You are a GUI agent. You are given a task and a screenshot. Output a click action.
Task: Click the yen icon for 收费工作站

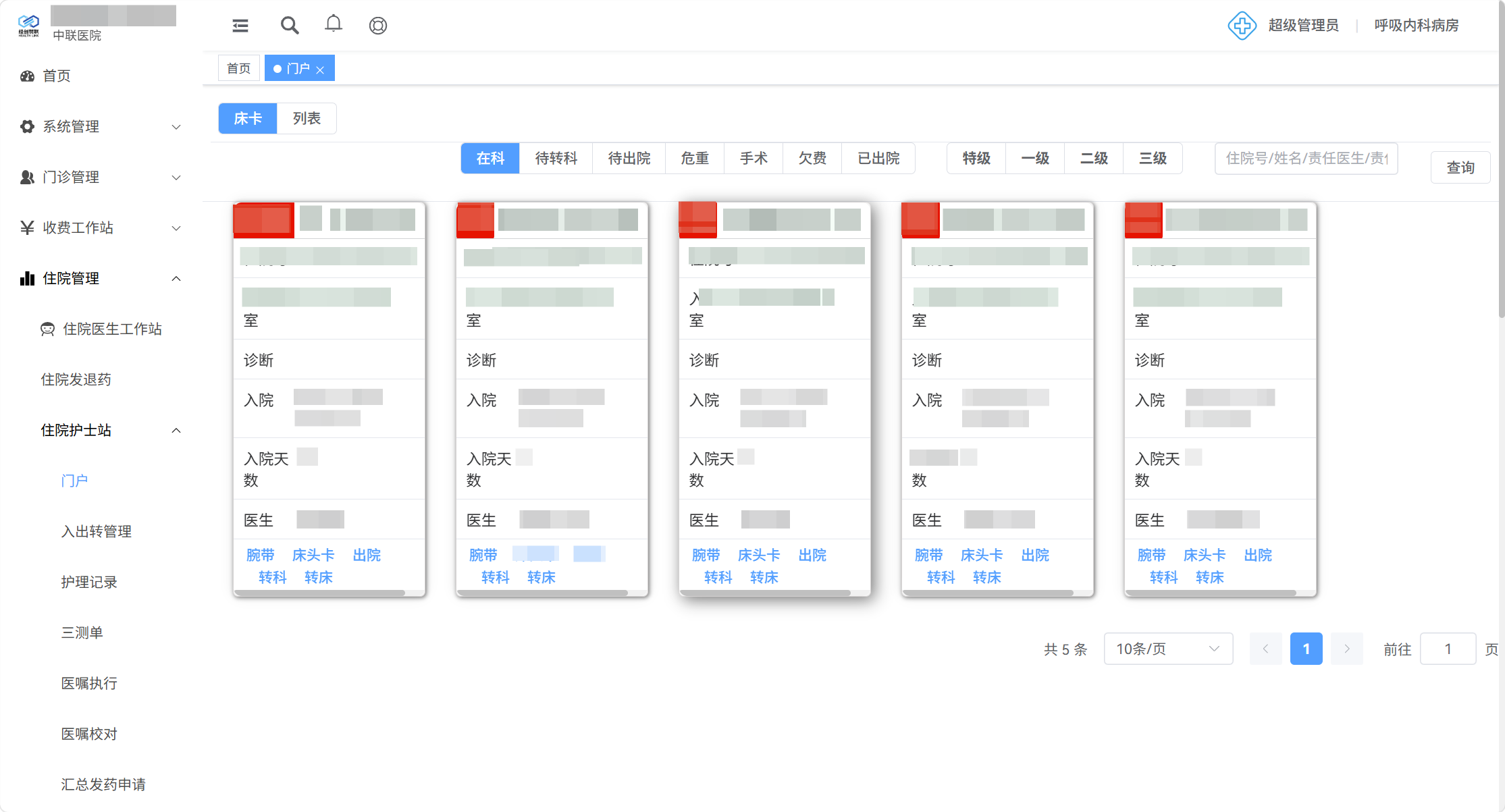tap(27, 227)
